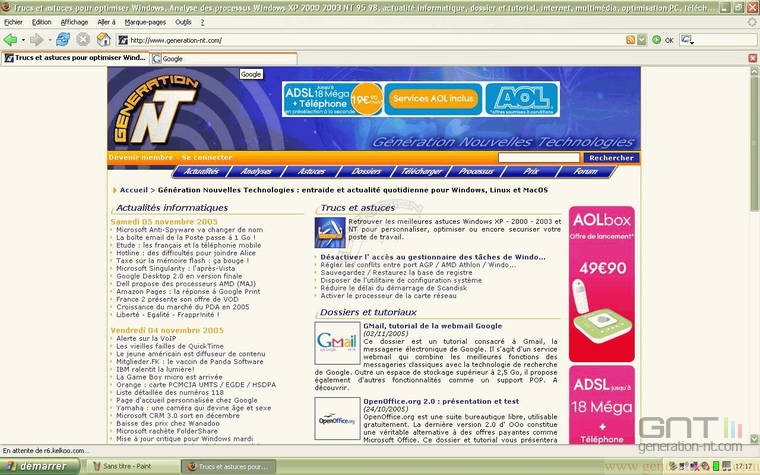Open the Aller à menu
Viewport: 760px width, 475px height.
coord(106,22)
